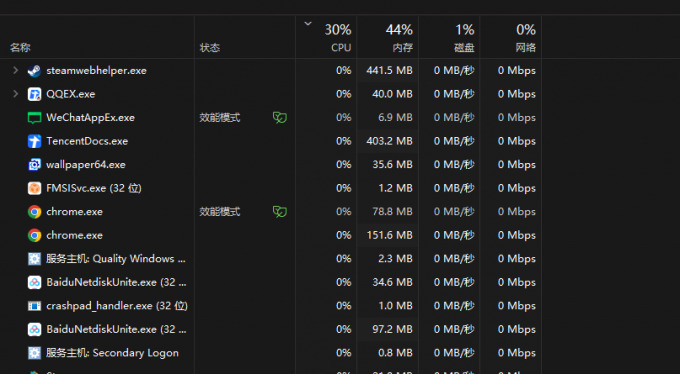Click the 78.8 MB memory value
The image size is (680, 374).
click(x=392, y=212)
